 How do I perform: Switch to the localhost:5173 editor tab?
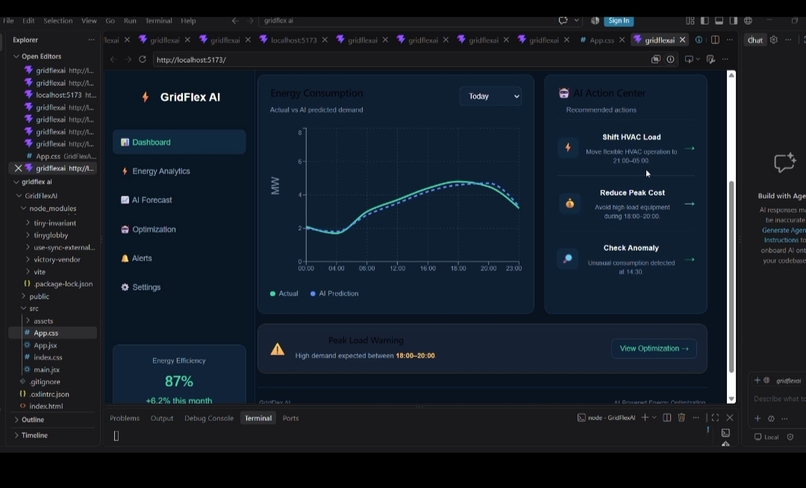pos(293,40)
